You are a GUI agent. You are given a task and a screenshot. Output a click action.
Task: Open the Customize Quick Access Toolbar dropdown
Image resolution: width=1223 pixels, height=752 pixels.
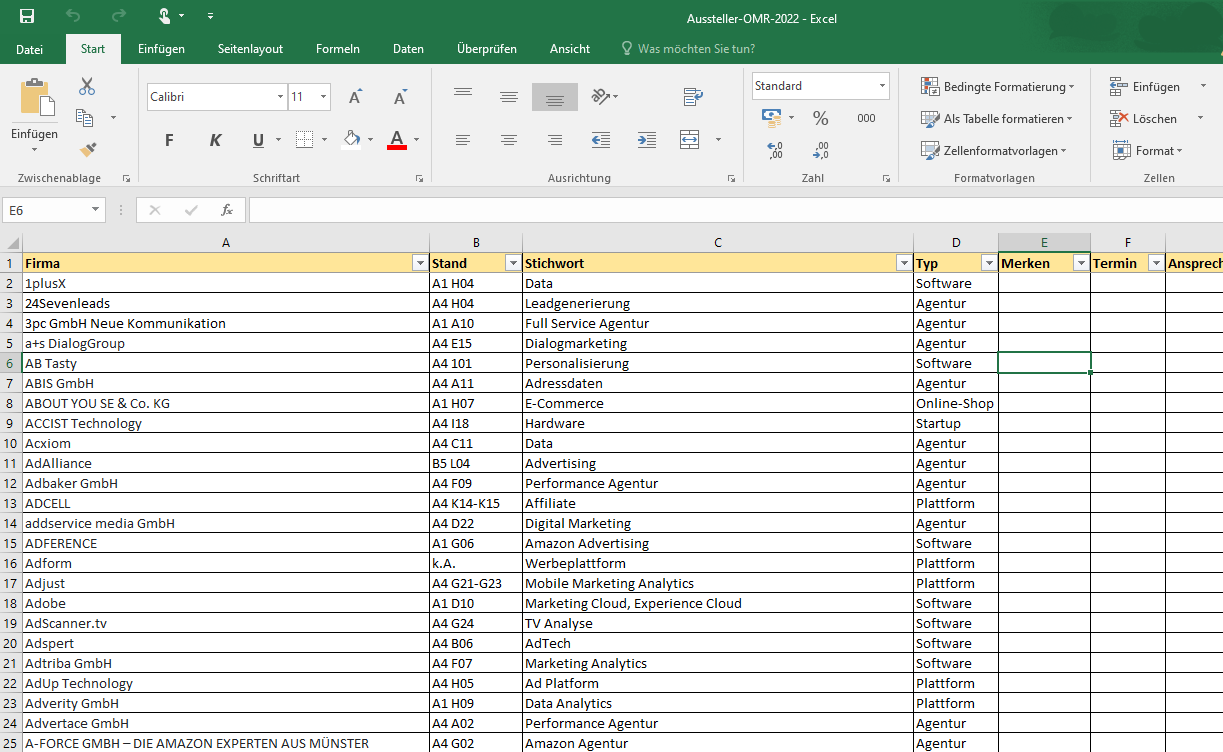[x=210, y=16]
